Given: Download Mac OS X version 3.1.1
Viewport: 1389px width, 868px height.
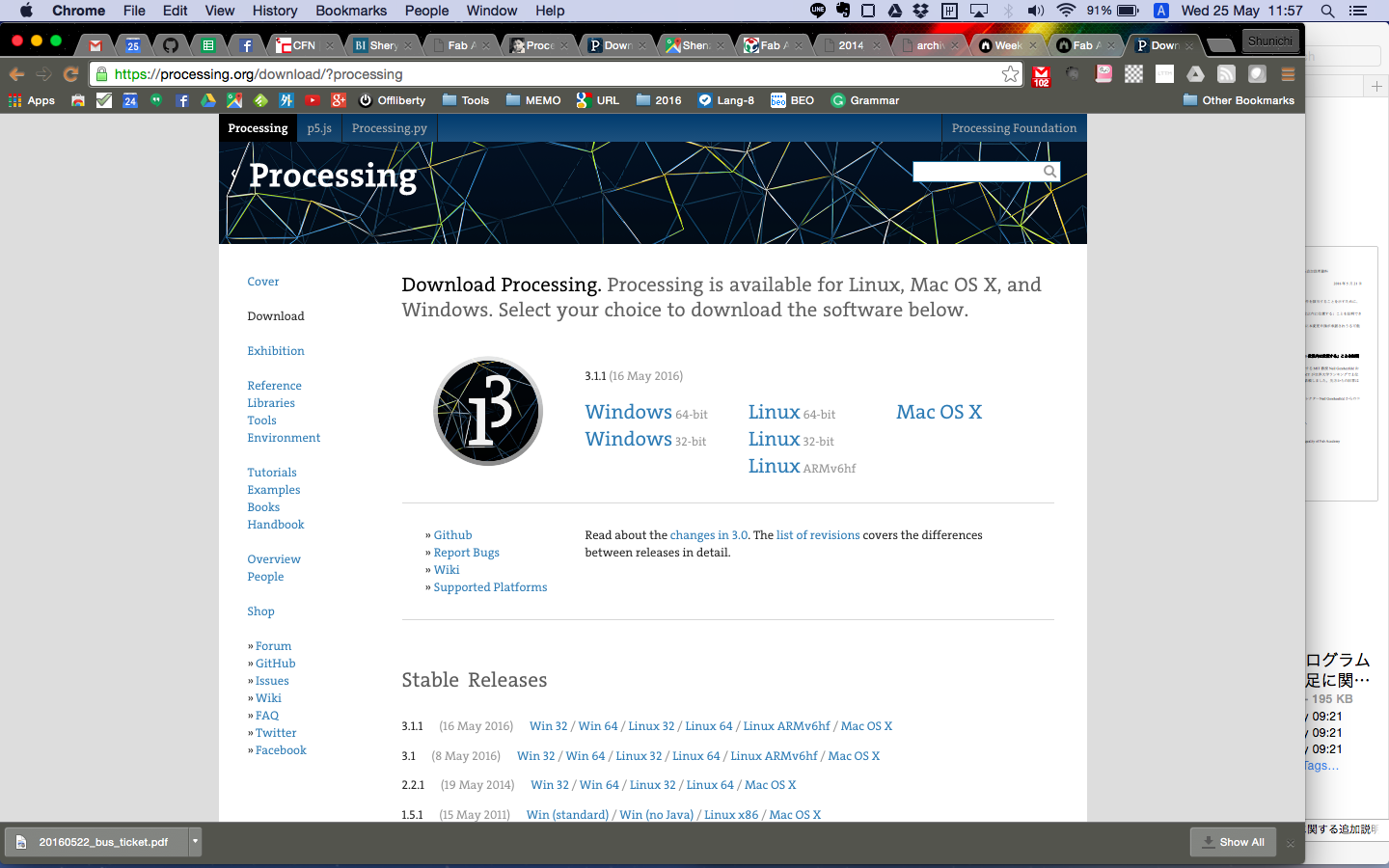Looking at the screenshot, I should point(939,412).
